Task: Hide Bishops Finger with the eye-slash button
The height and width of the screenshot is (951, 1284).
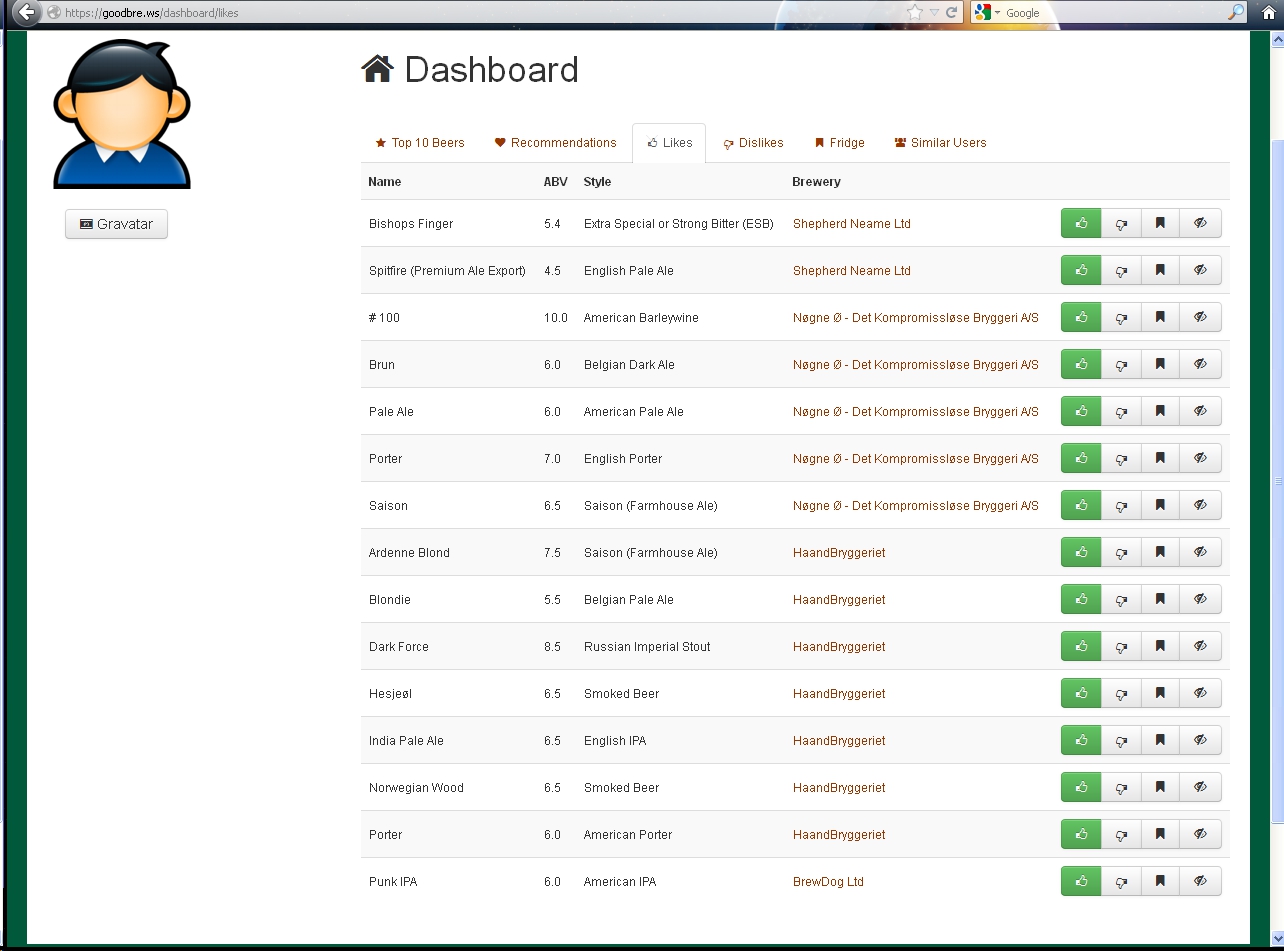Action: click(1201, 224)
